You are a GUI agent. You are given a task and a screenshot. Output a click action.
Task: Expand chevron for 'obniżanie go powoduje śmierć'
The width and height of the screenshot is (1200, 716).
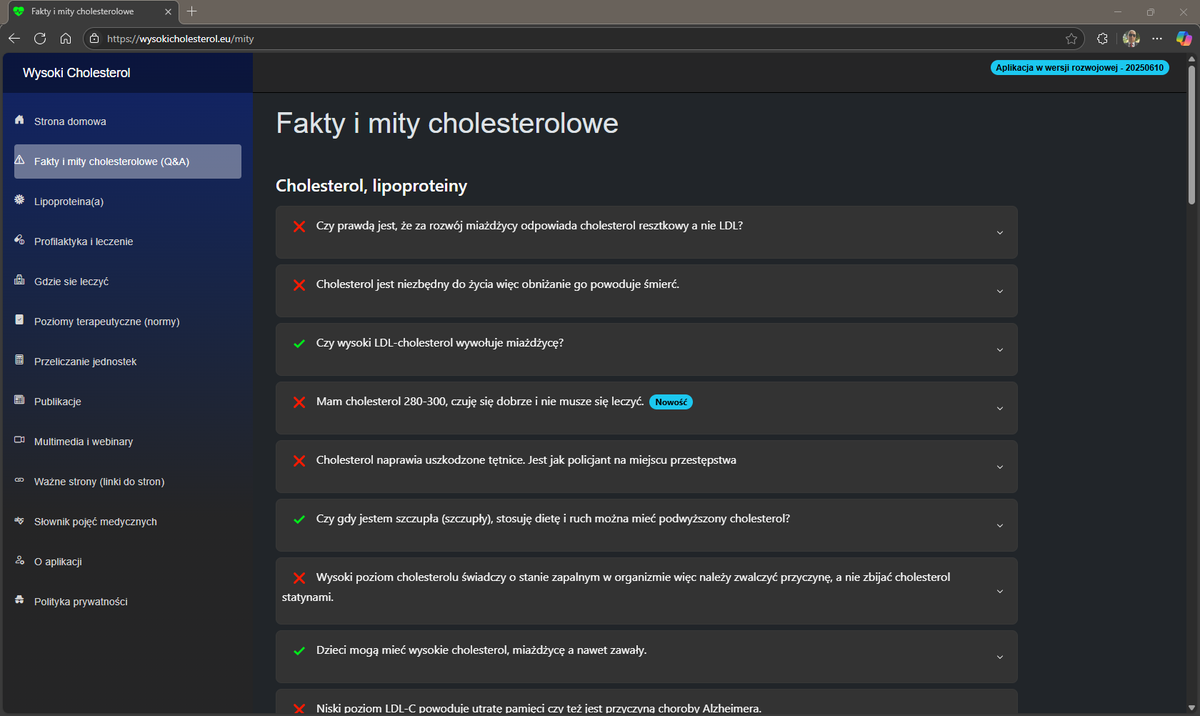[x=999, y=291]
